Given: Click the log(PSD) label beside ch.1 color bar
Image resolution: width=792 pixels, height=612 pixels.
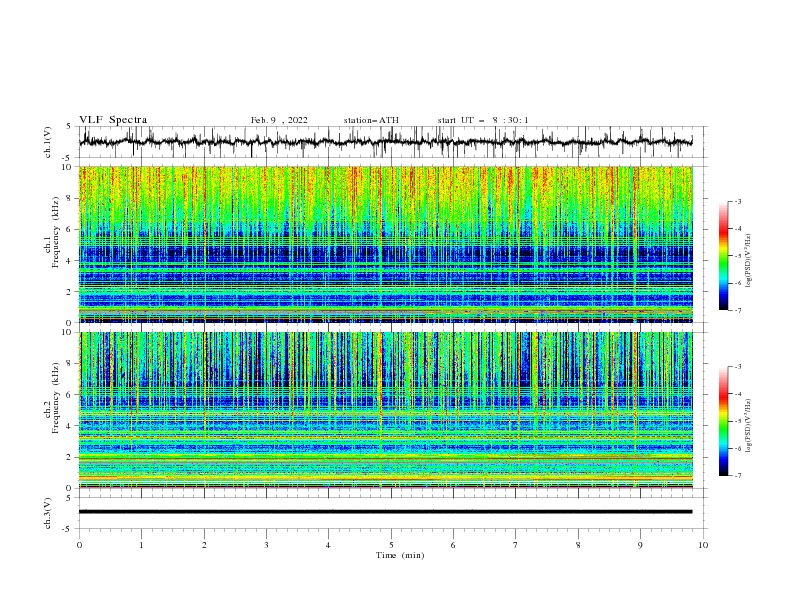Looking at the screenshot, I should point(749,261).
